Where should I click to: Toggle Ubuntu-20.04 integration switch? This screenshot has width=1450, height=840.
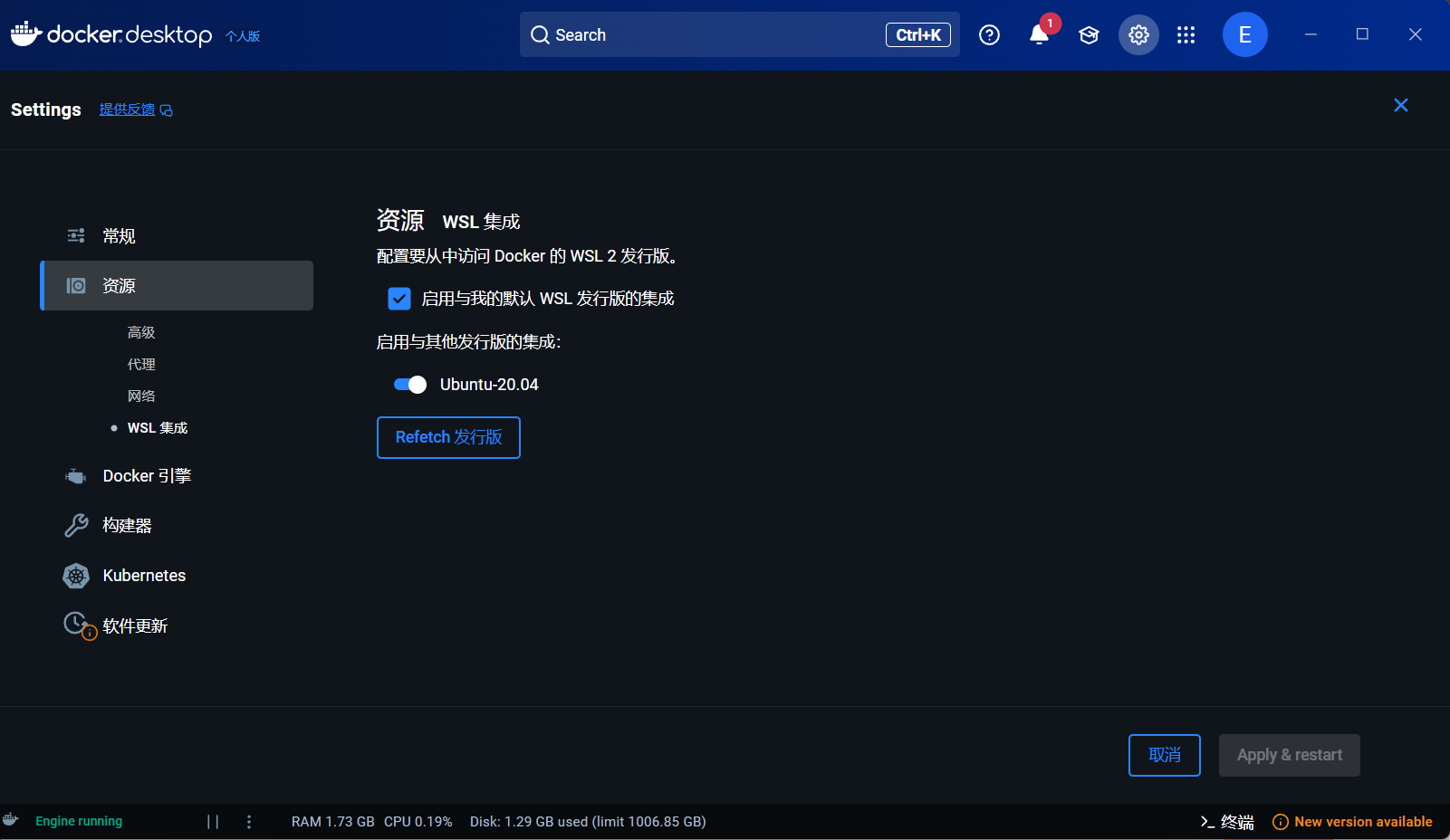point(409,385)
